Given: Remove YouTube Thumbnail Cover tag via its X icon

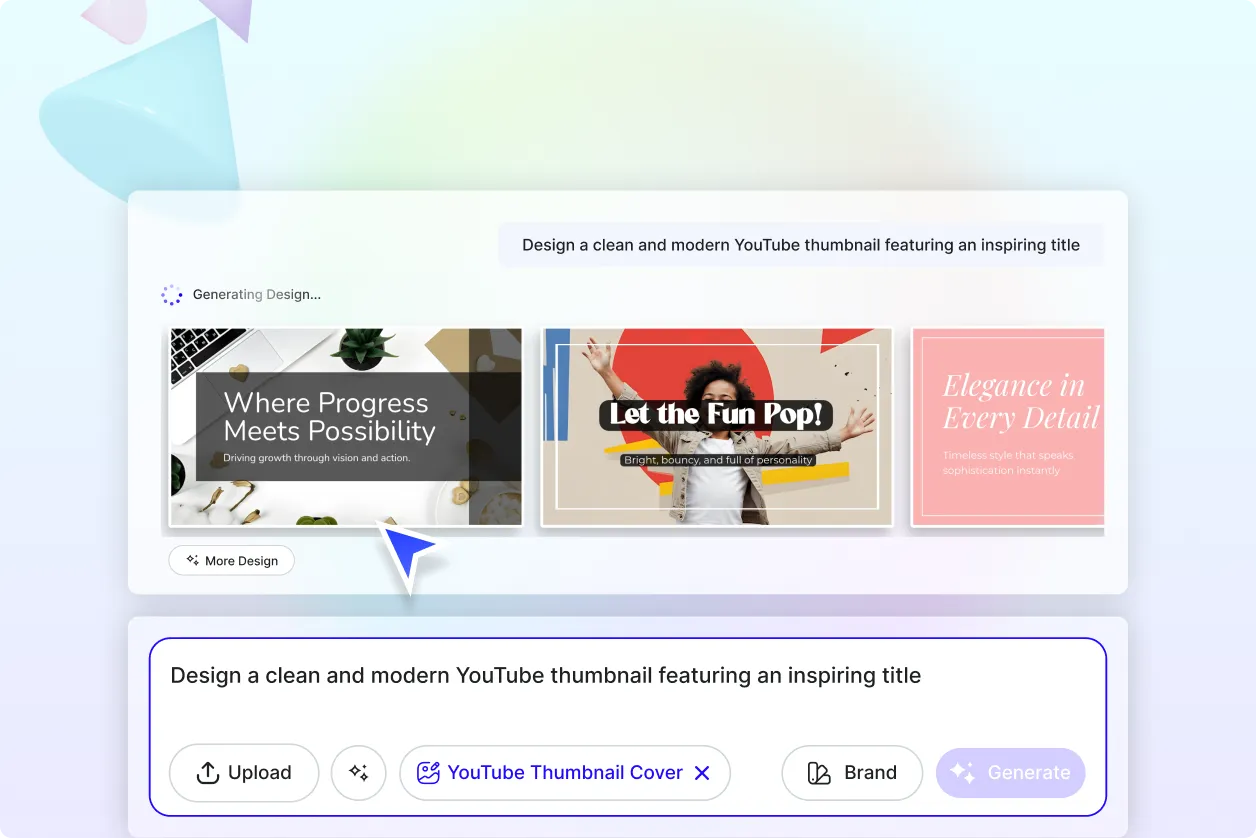Looking at the screenshot, I should point(702,772).
